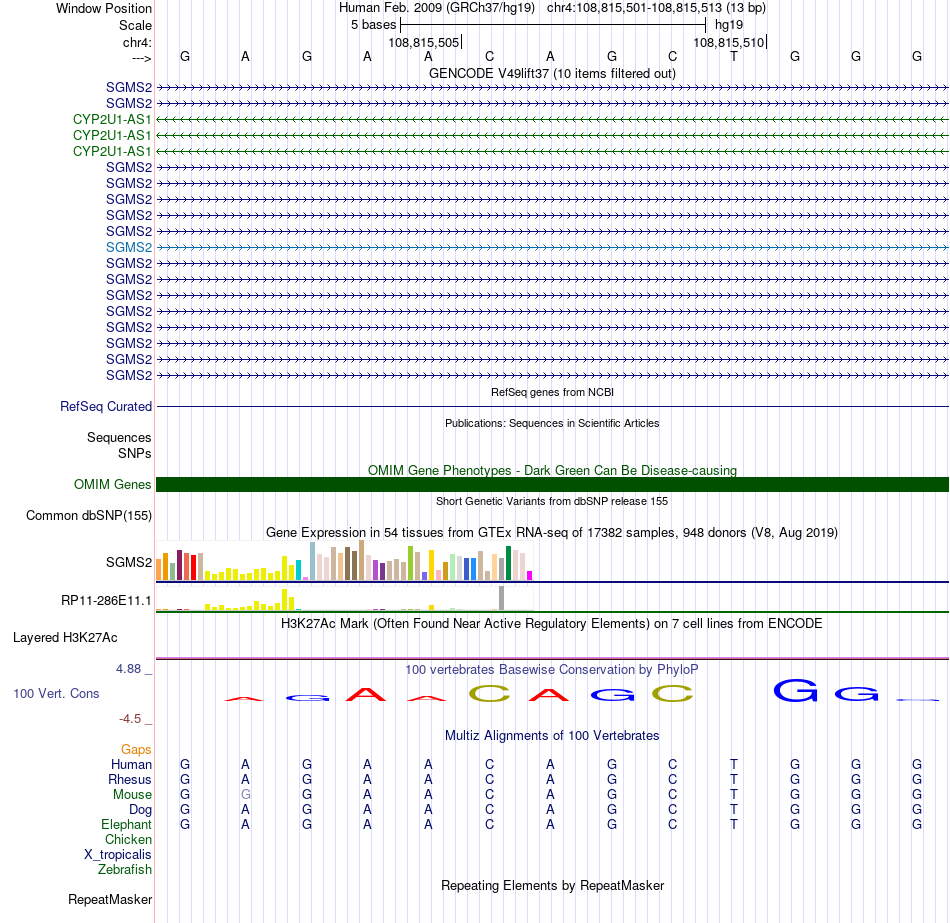
Task: Click the magenta bar ending the SGMS2 chart
Action: click(x=530, y=576)
